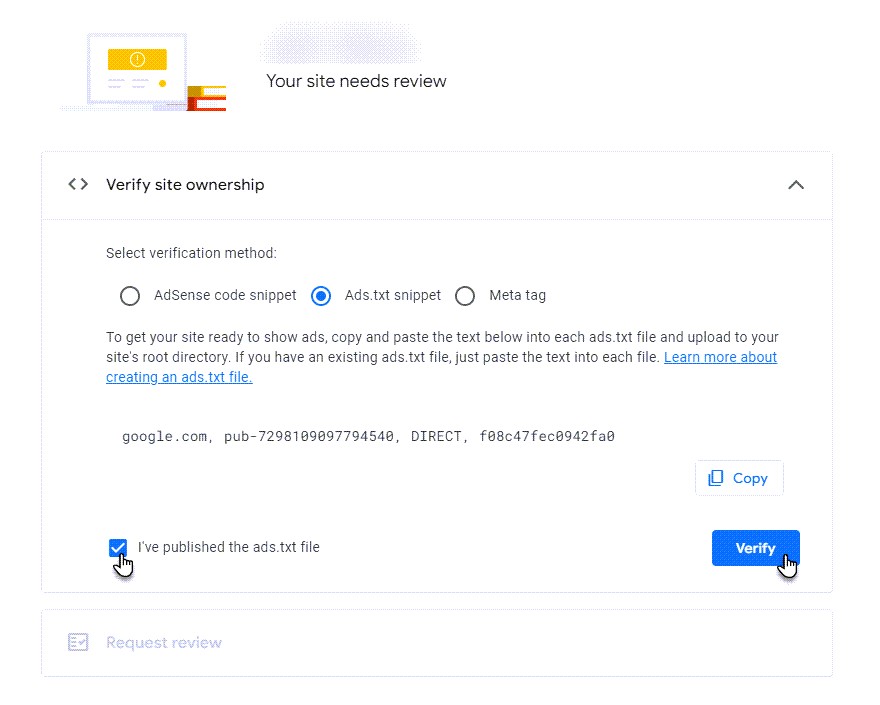Expand the Request review section
Screen dimensions: 880x705
(x=164, y=642)
